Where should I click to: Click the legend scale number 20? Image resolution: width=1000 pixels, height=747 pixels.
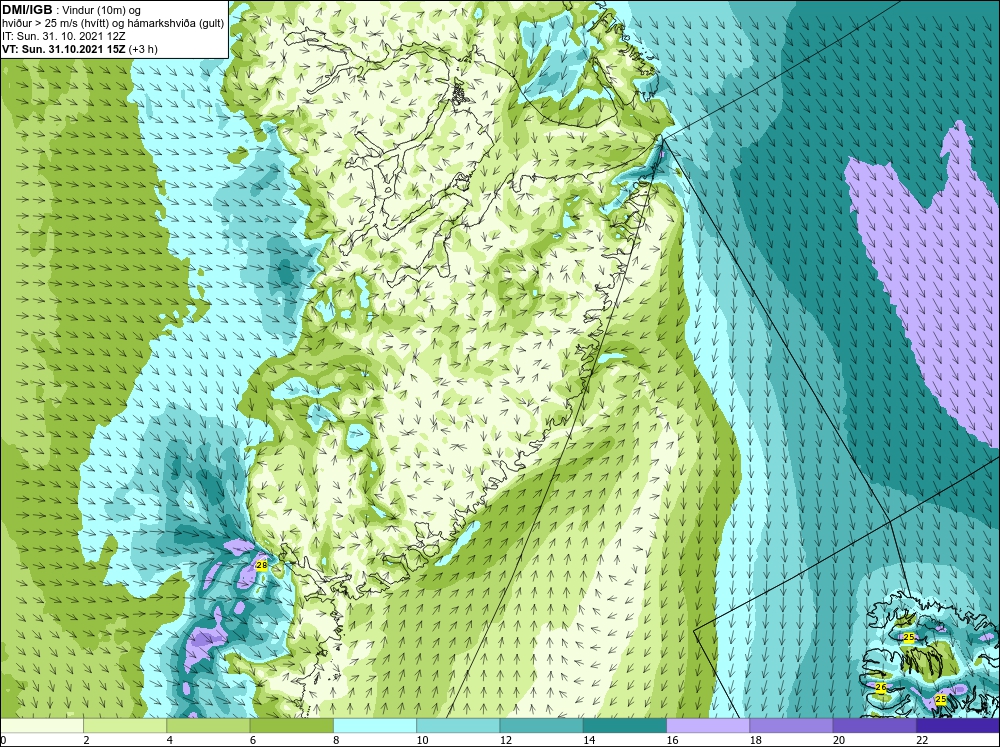click(x=839, y=740)
